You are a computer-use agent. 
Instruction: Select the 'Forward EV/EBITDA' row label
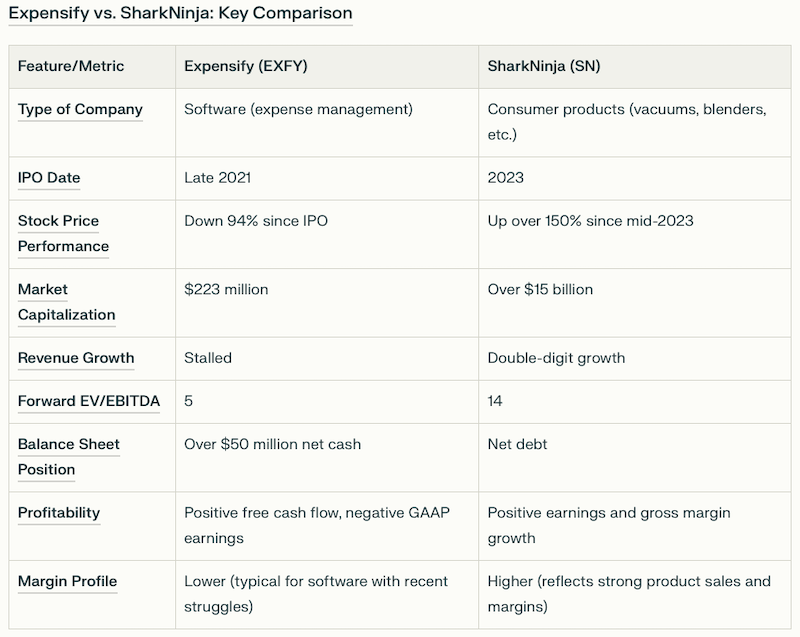pyautogui.click(x=89, y=401)
